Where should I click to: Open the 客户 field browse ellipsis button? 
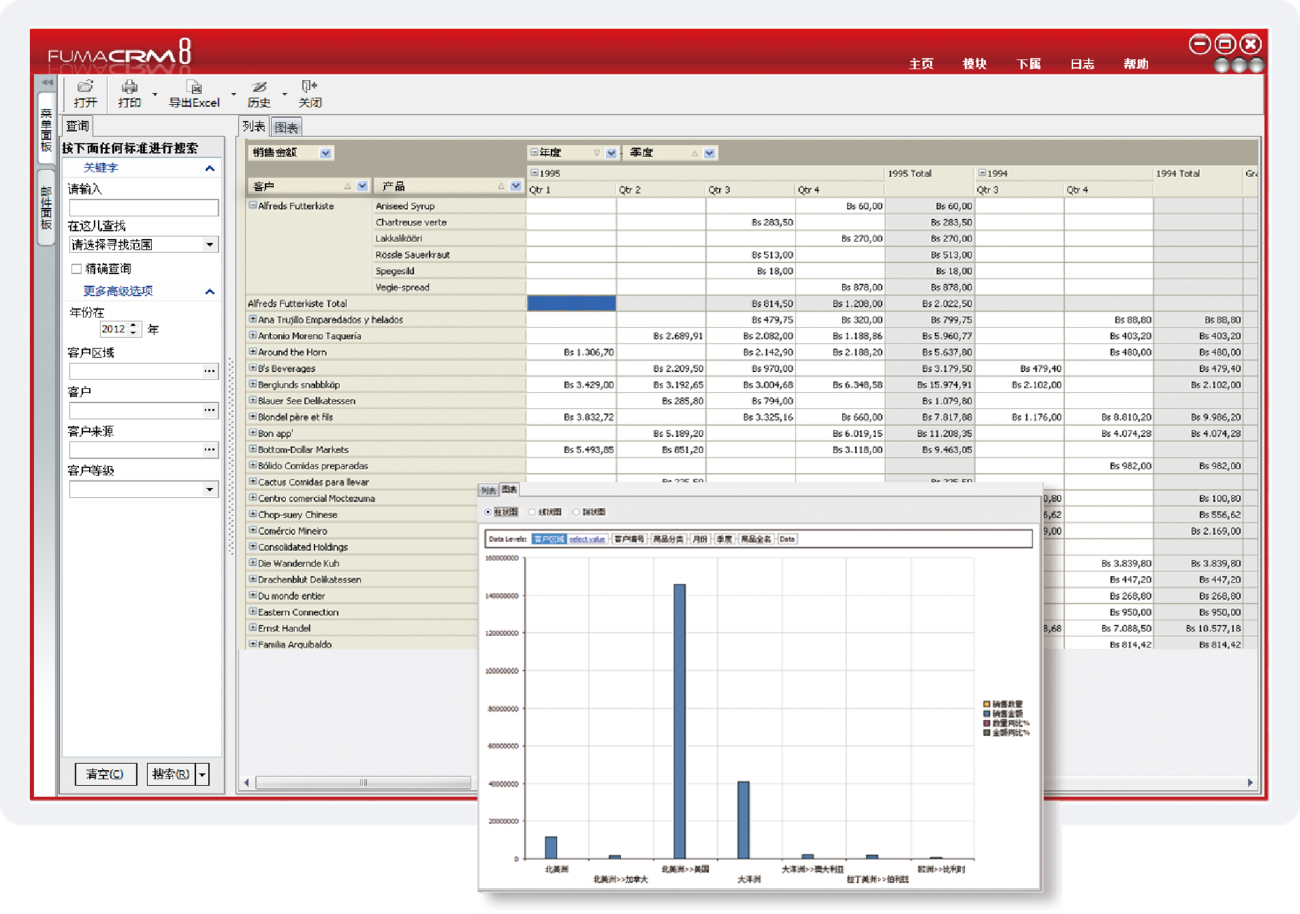tap(209, 410)
